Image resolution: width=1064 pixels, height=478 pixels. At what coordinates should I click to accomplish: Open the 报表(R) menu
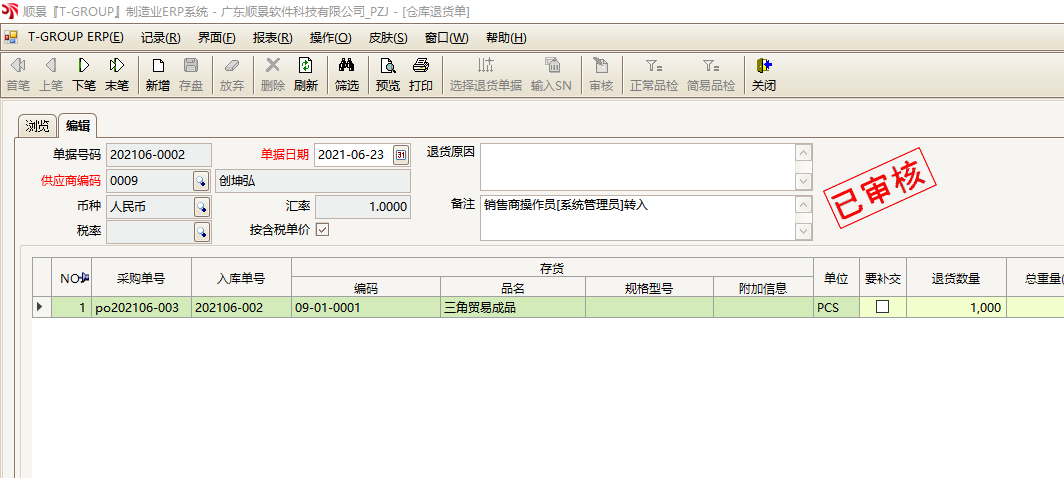point(272,38)
